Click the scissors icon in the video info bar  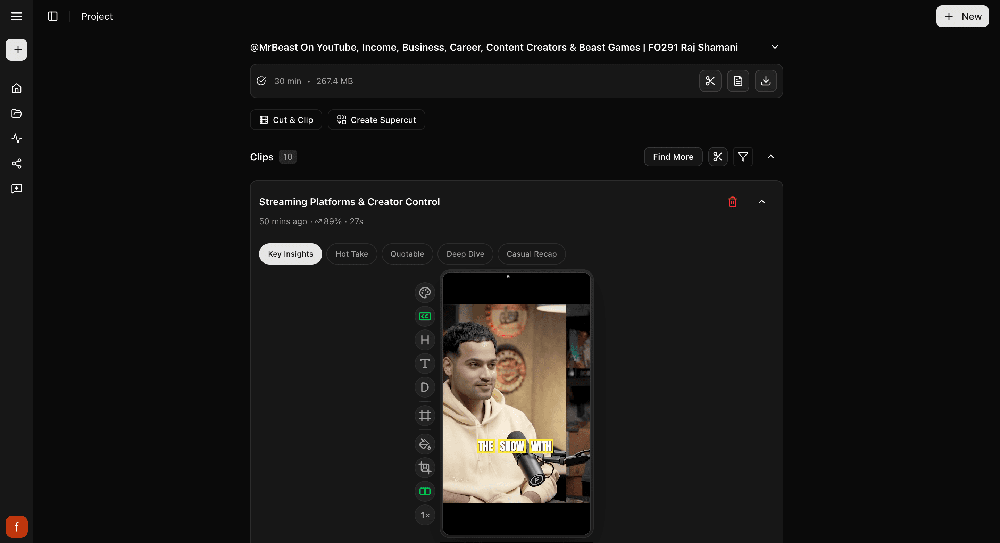710,81
